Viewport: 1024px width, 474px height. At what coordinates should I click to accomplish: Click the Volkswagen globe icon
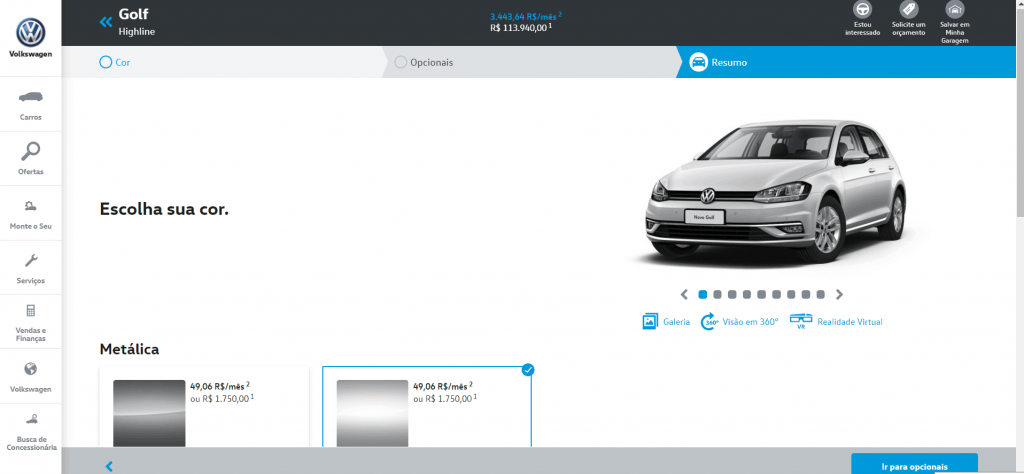click(31, 369)
